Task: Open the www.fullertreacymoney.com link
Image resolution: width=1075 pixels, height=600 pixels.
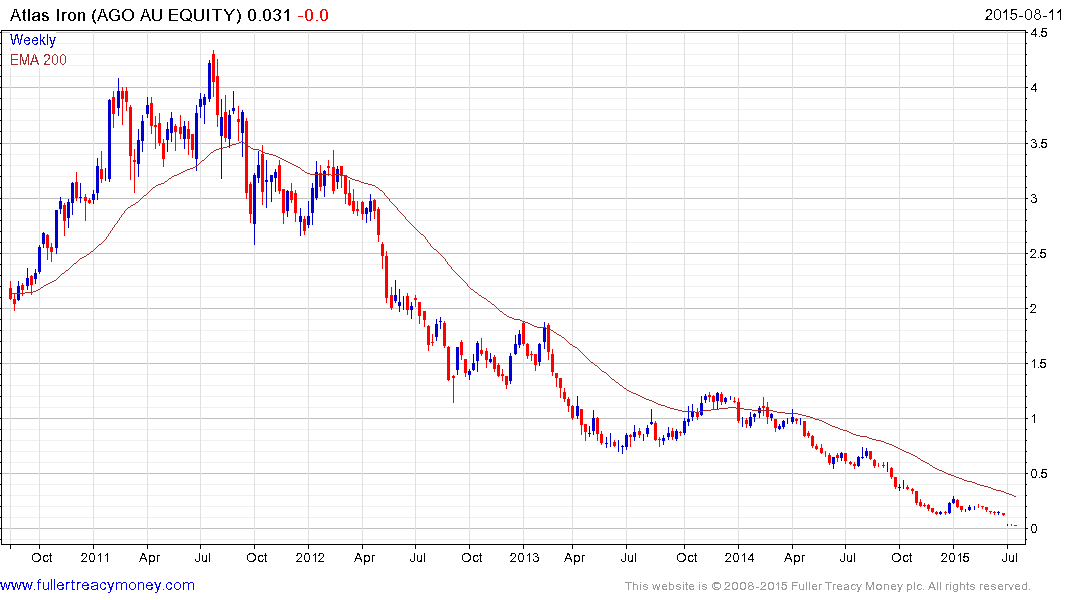Action: 97,585
